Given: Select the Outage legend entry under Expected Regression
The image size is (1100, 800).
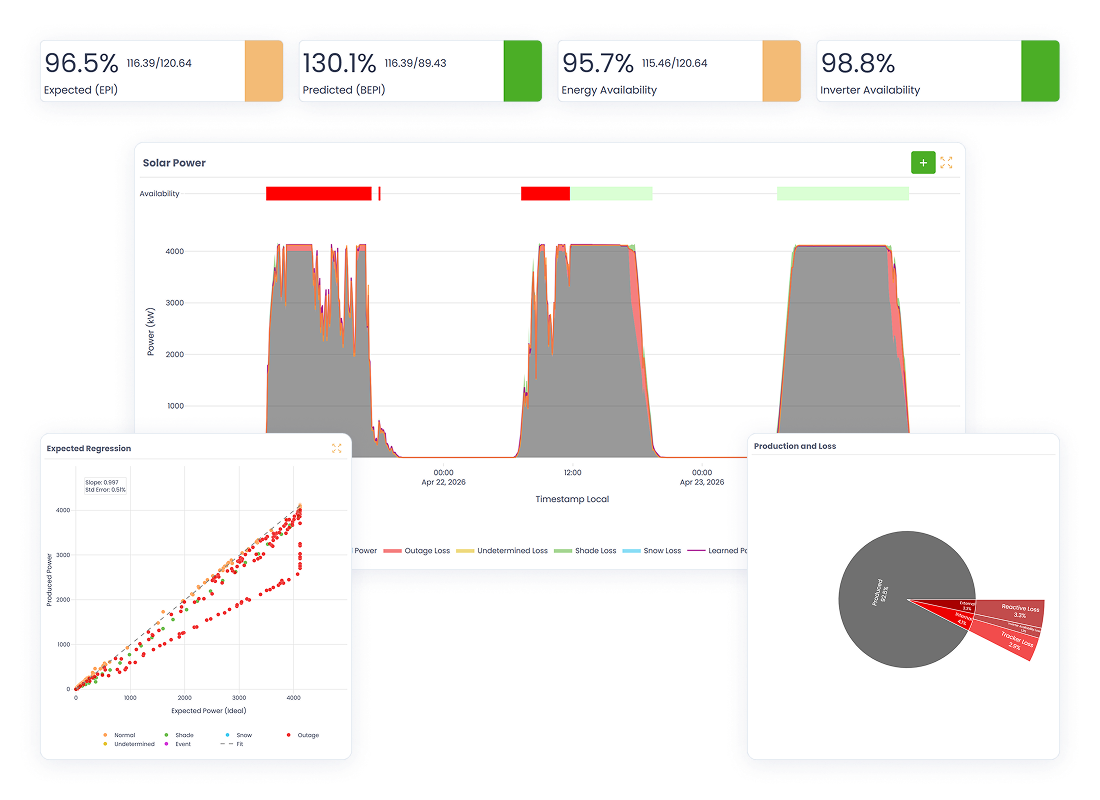Looking at the screenshot, I should click(305, 734).
